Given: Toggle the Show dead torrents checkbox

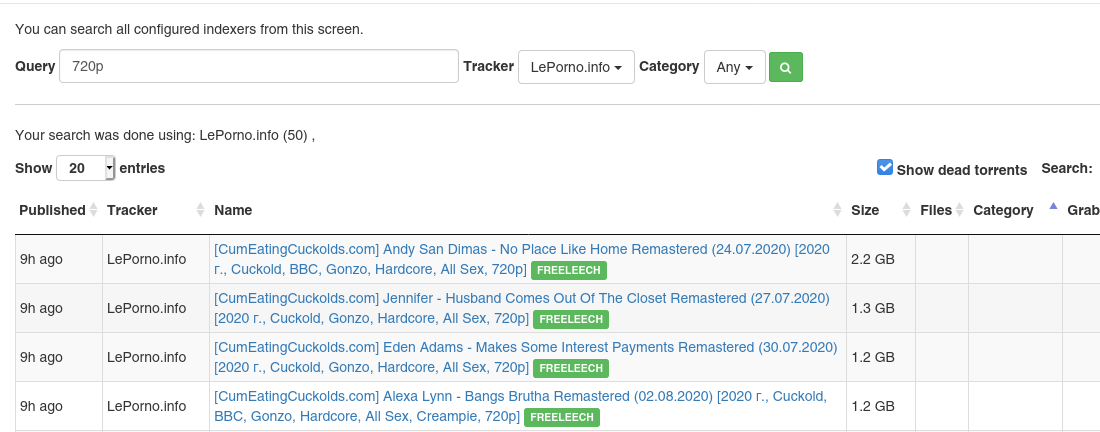Looking at the screenshot, I should tap(885, 168).
